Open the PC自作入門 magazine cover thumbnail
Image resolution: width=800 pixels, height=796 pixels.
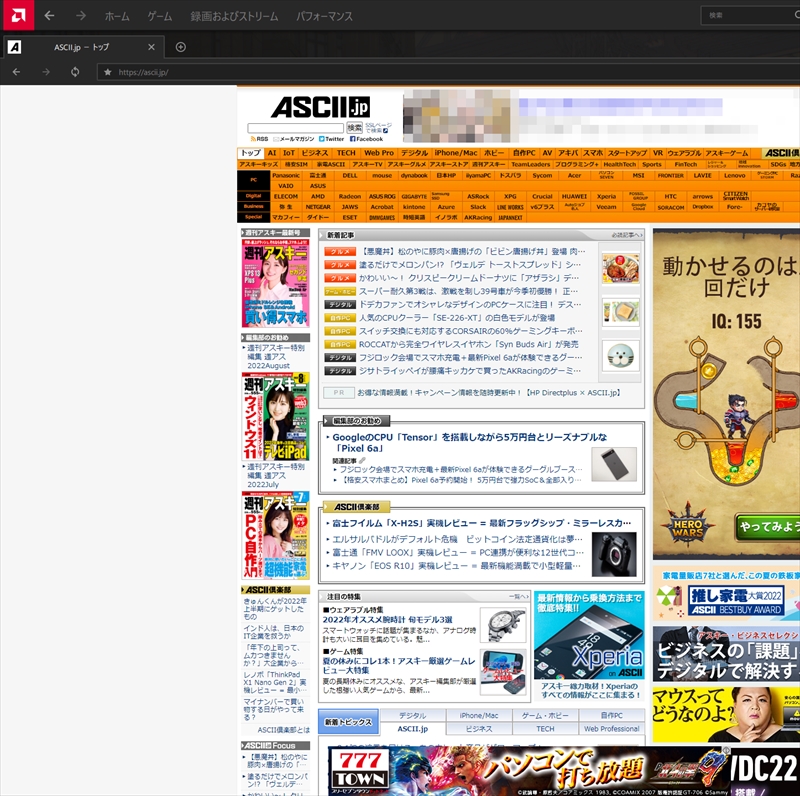coord(276,535)
